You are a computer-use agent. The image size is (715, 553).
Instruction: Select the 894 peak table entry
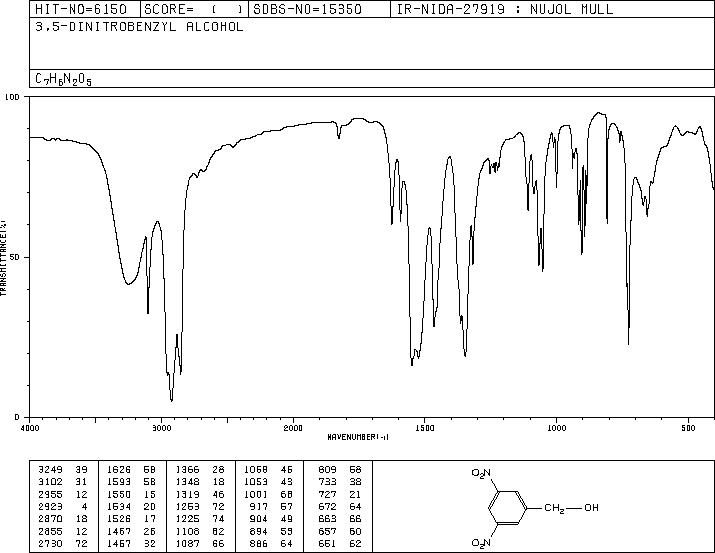272,531
